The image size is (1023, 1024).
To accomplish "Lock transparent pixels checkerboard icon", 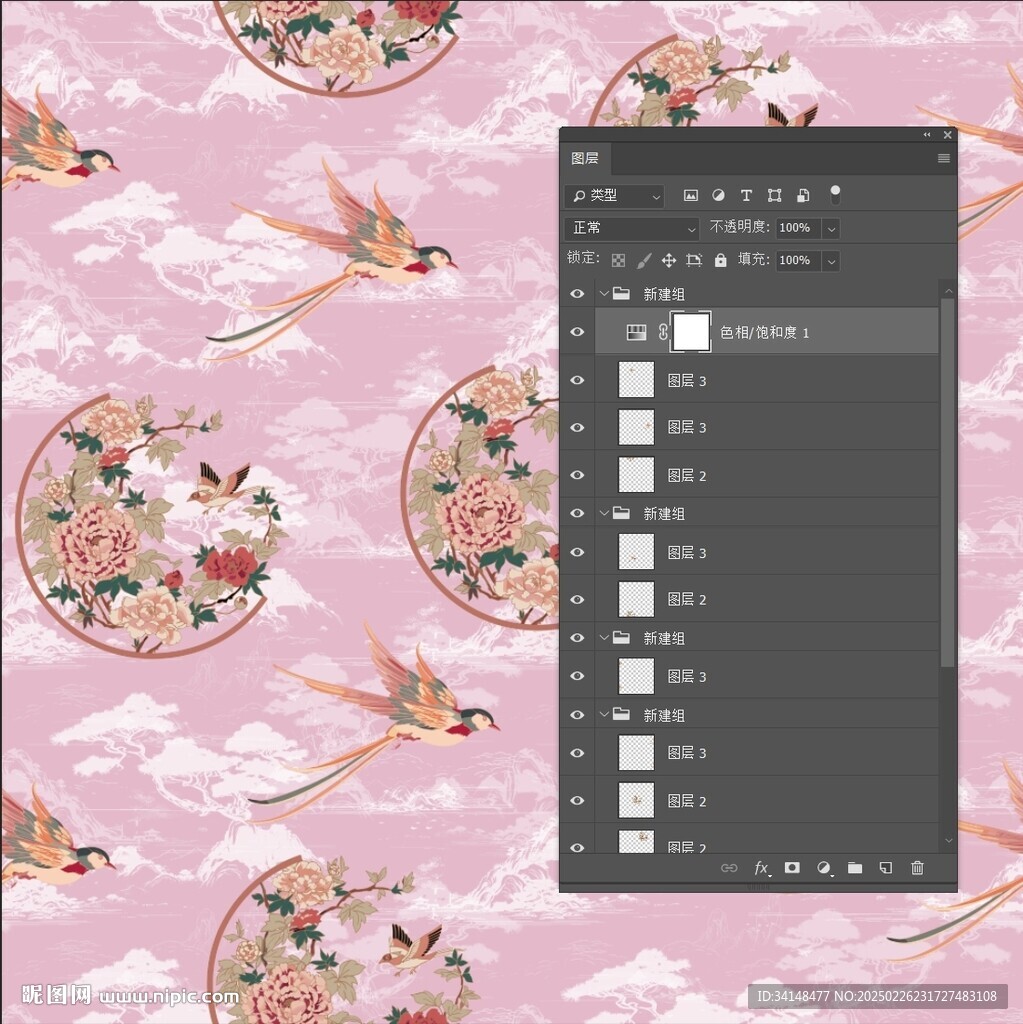I will pos(618,261).
